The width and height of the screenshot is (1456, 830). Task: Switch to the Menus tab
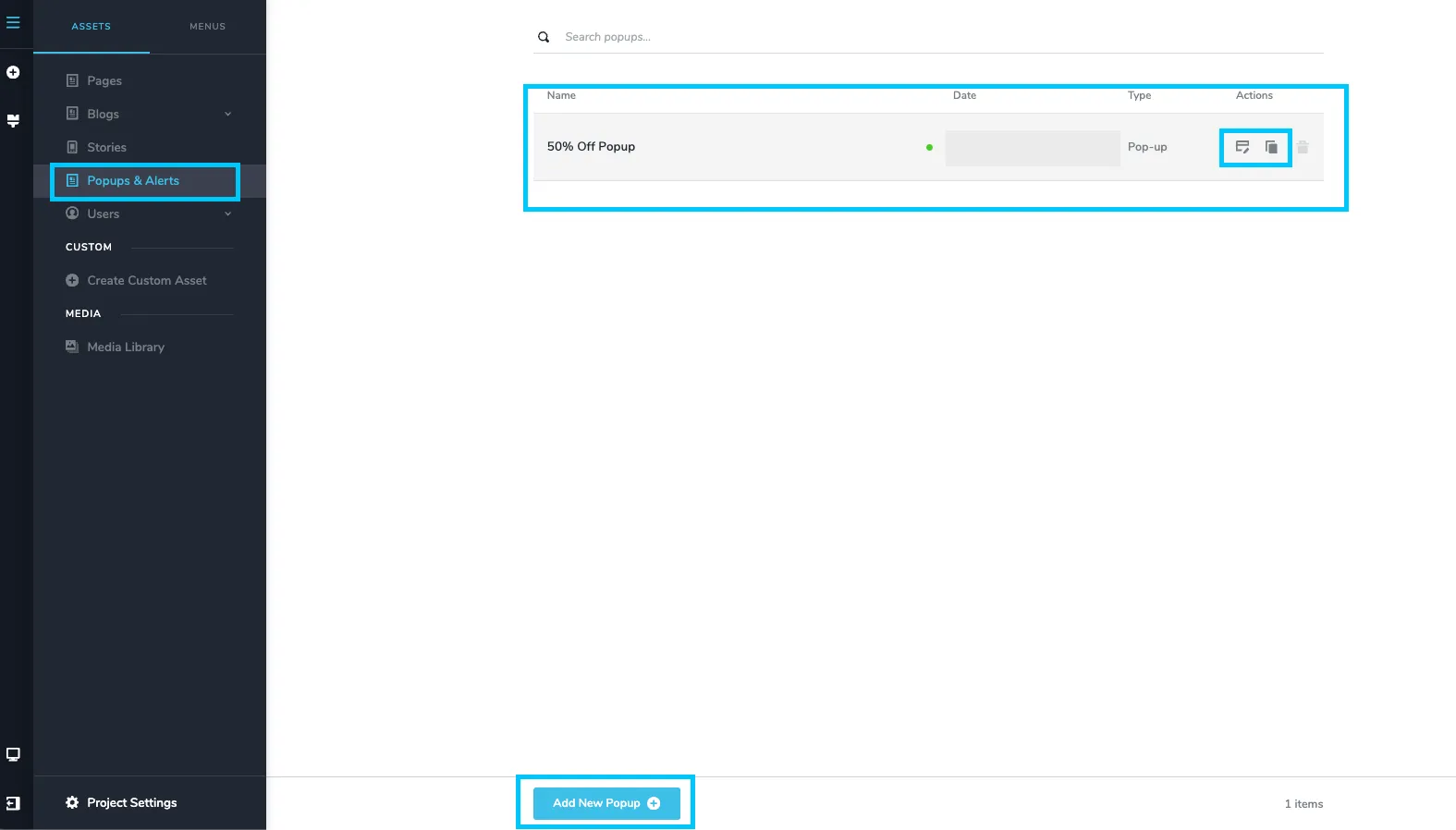208,27
